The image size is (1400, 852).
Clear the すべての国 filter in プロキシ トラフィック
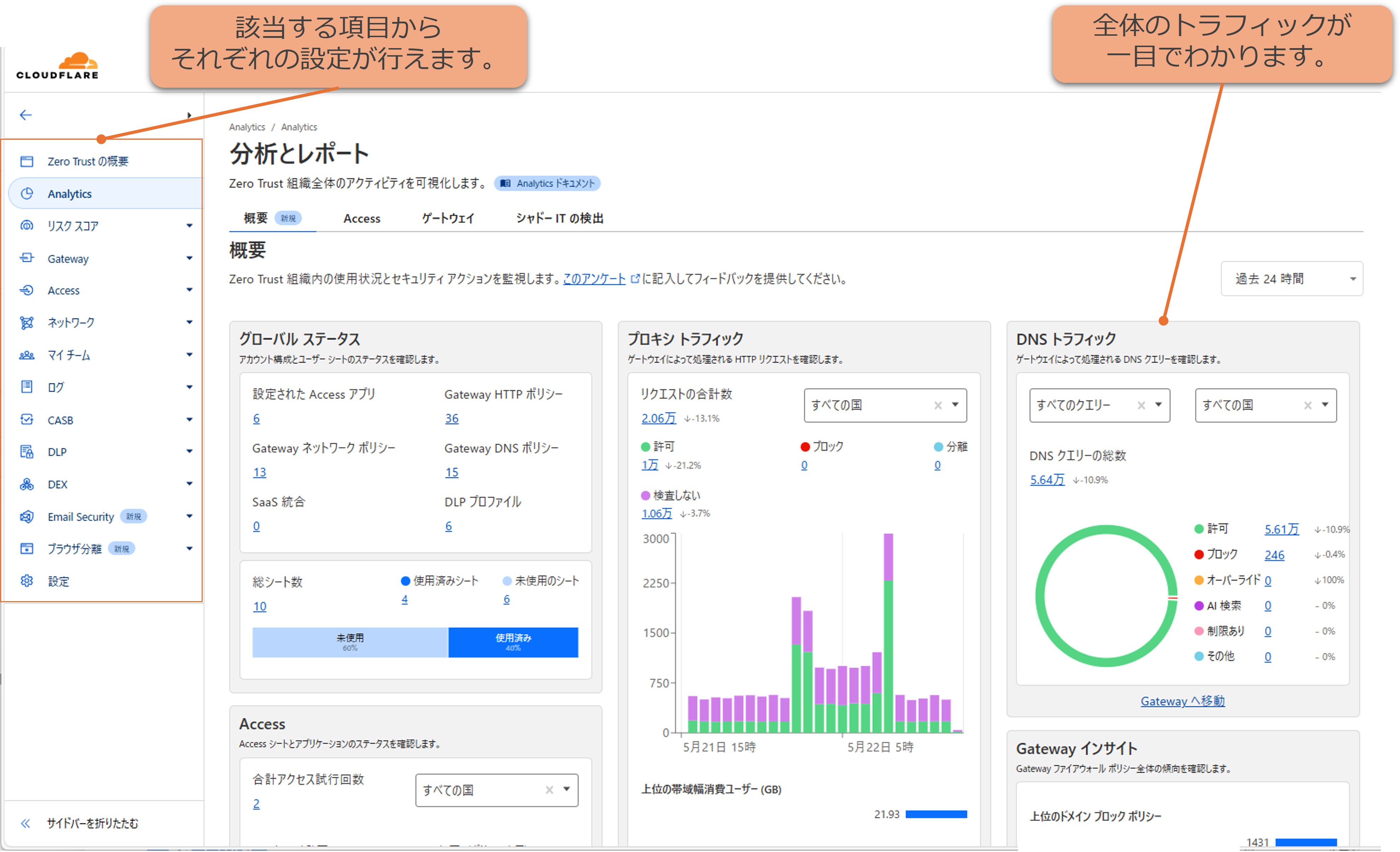[x=938, y=405]
